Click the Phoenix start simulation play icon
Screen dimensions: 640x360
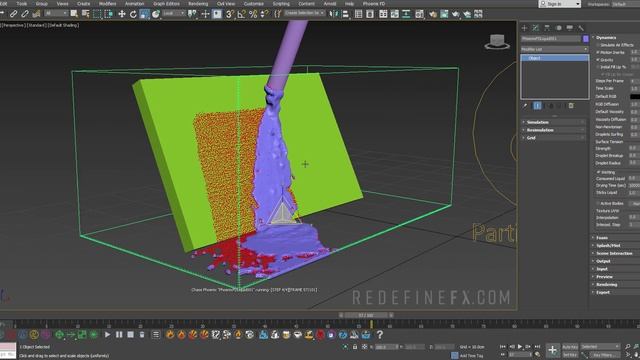coord(107,335)
